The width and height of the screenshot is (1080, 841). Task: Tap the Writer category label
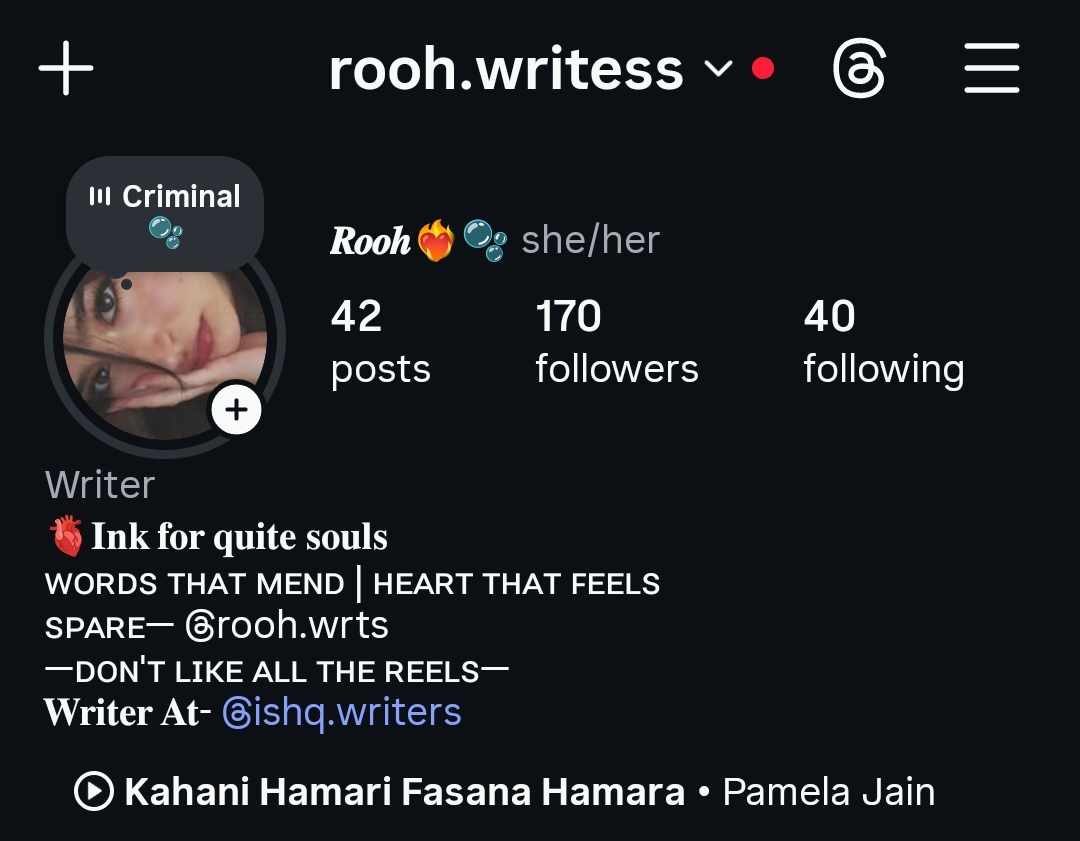coord(100,485)
